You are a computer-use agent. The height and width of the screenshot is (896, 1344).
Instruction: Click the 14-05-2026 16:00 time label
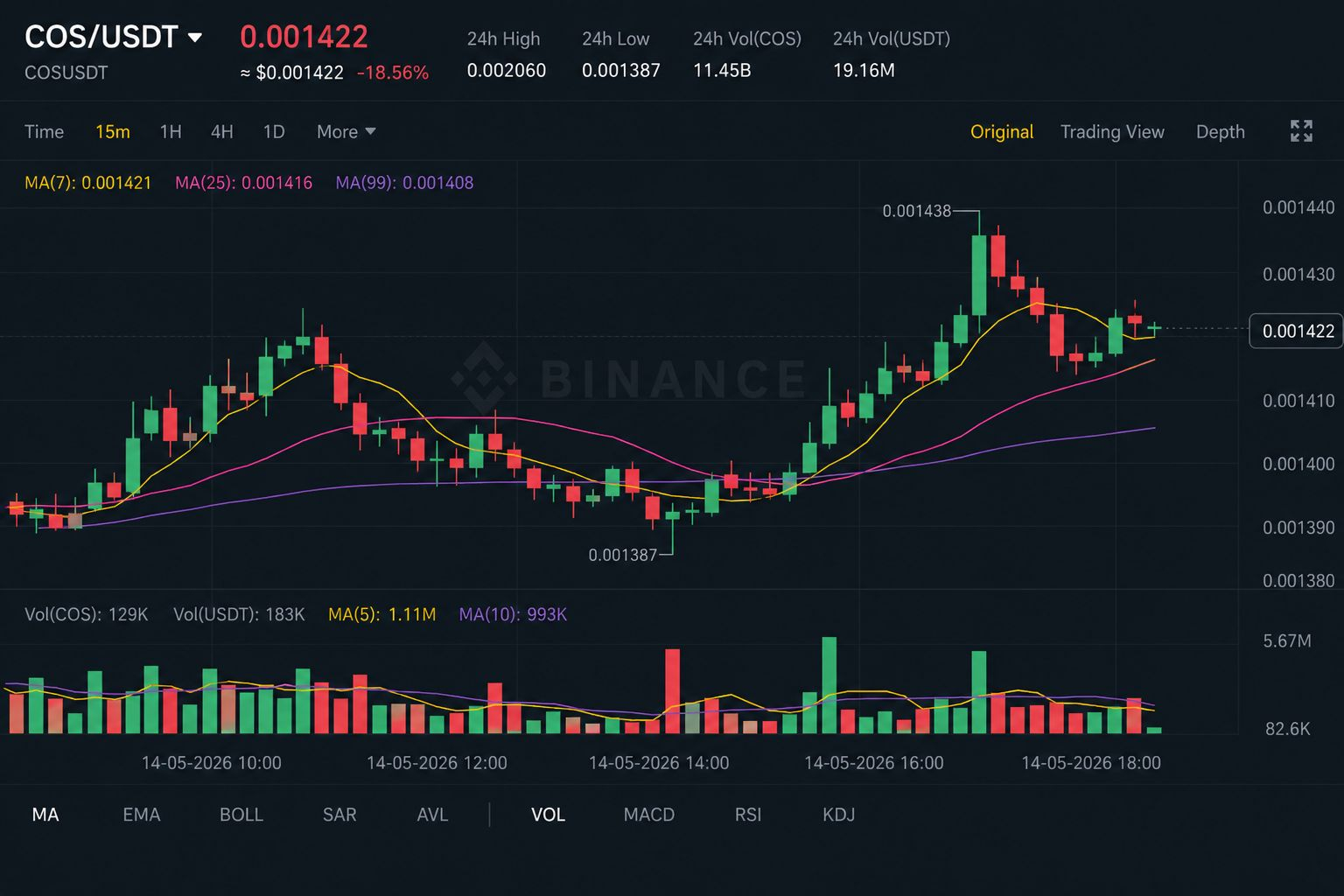point(874,763)
